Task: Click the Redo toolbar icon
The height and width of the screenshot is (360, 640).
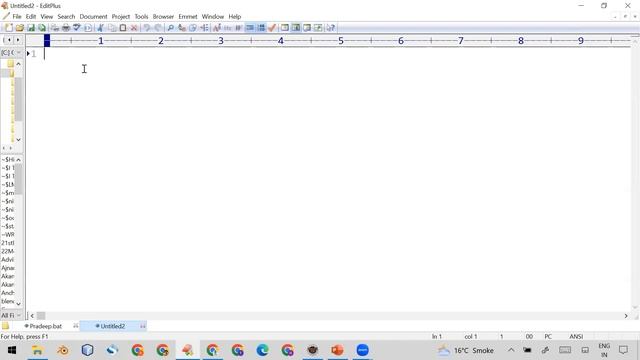Action: point(158,28)
